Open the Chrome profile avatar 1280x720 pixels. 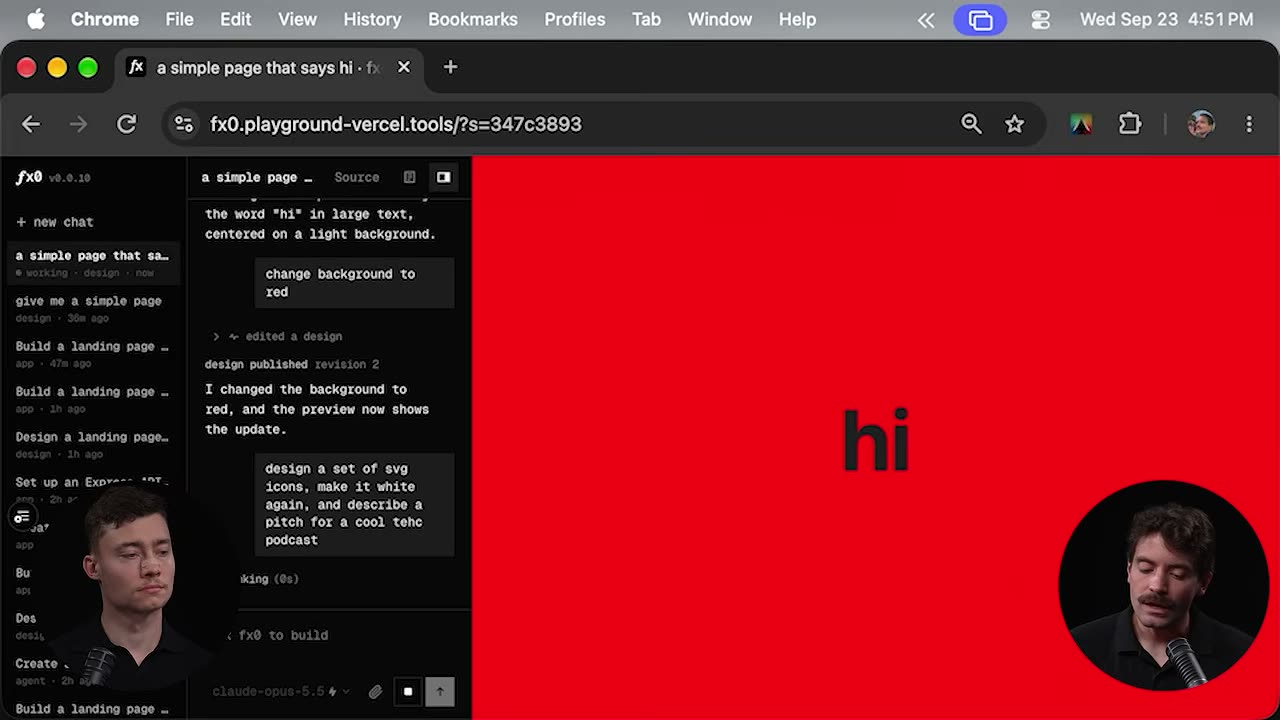coord(1201,124)
